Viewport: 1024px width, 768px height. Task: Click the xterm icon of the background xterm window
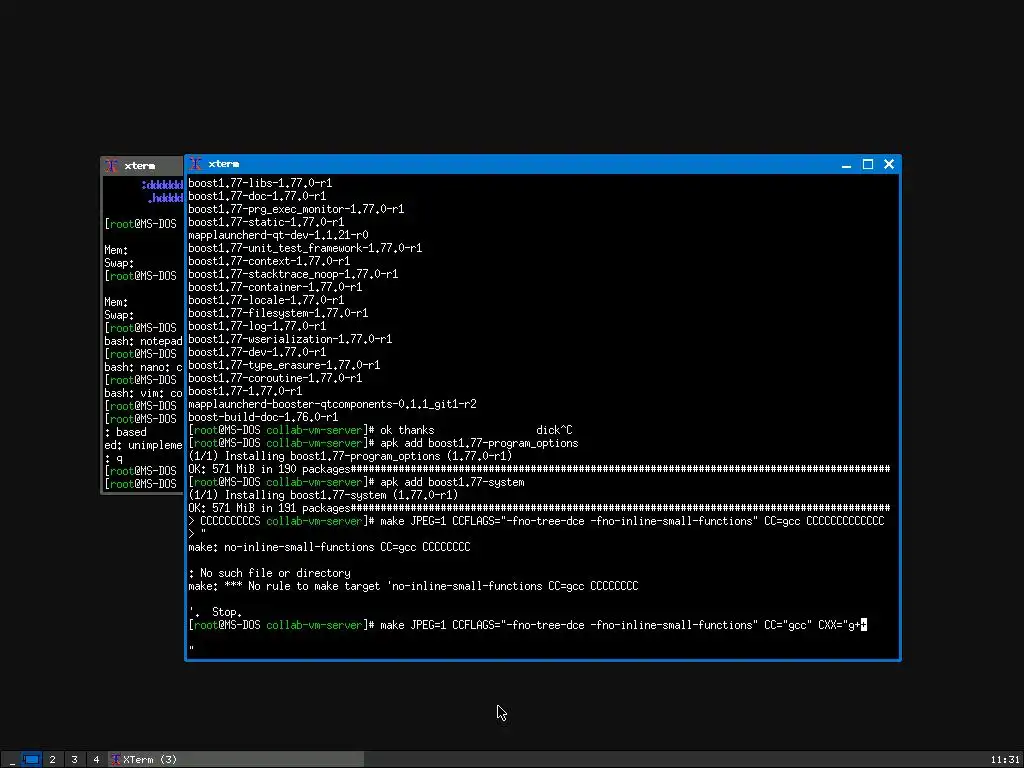112,166
